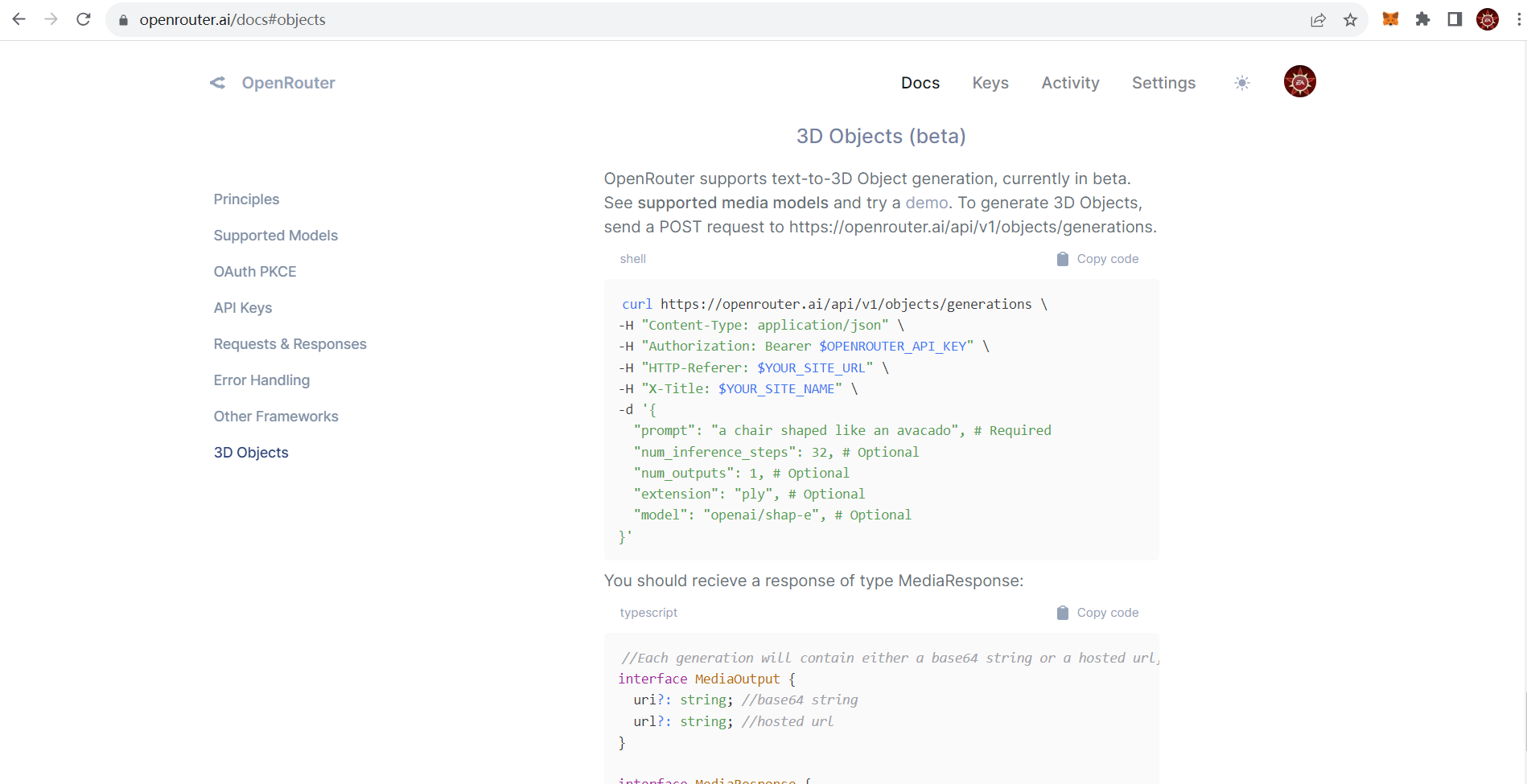The width and height of the screenshot is (1527, 784).
Task: Jump to Error Handling section
Action: (x=261, y=380)
